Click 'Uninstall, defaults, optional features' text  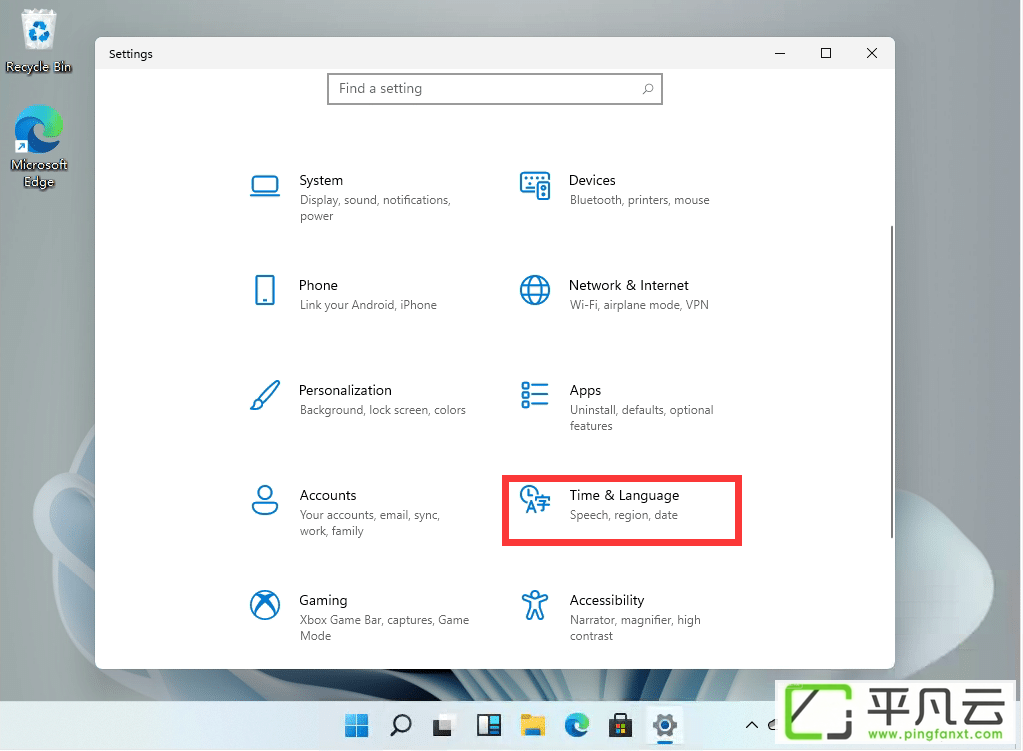coord(641,418)
